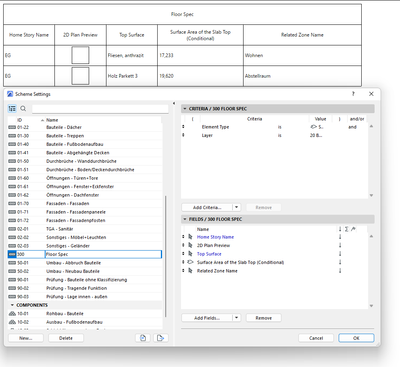Select 'Prüfung - Lage innen - außen' scheme
The width and height of the screenshot is (400, 367).
click(x=77, y=297)
